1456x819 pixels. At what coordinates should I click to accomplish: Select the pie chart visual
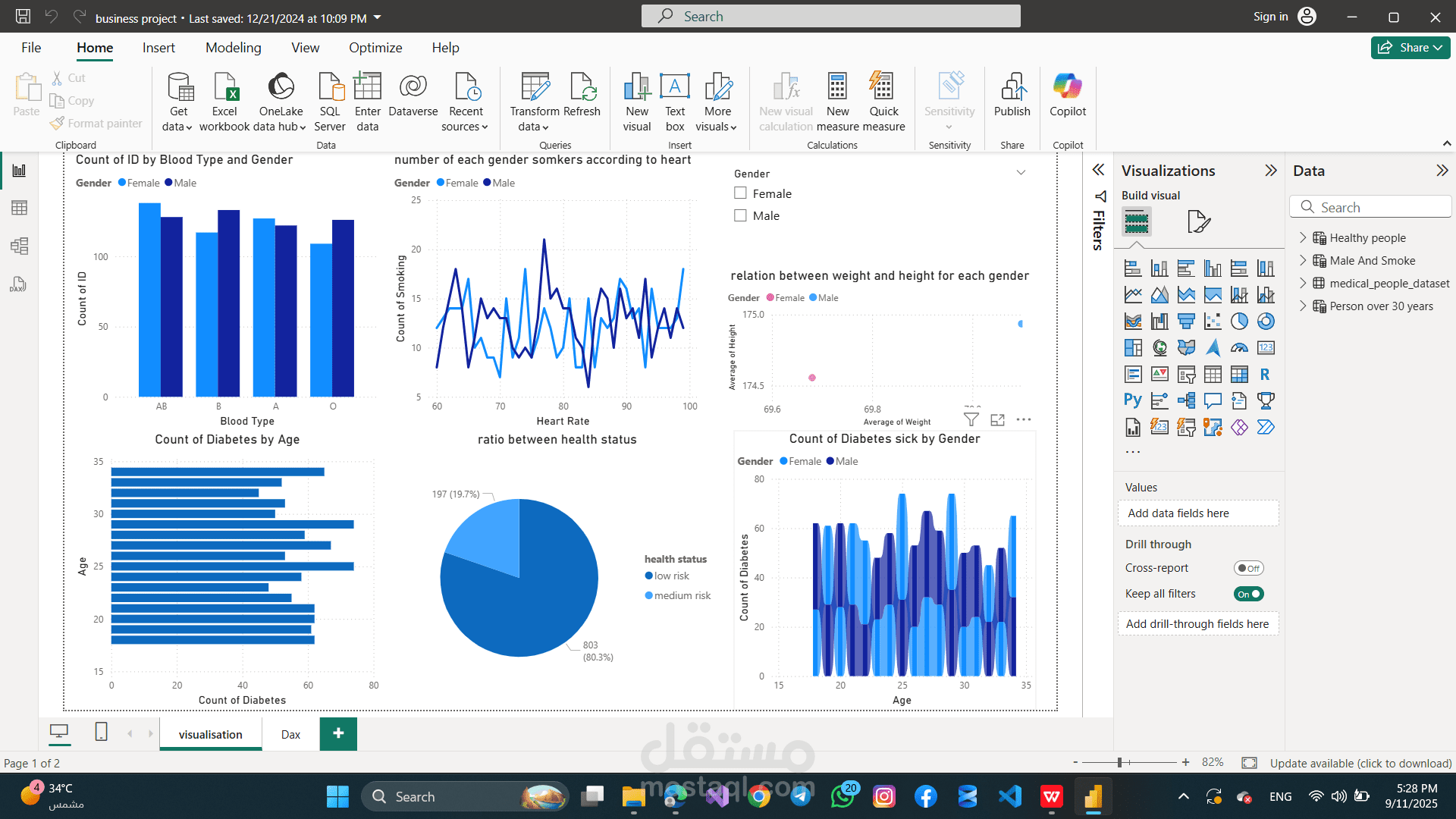pyautogui.click(x=1239, y=321)
